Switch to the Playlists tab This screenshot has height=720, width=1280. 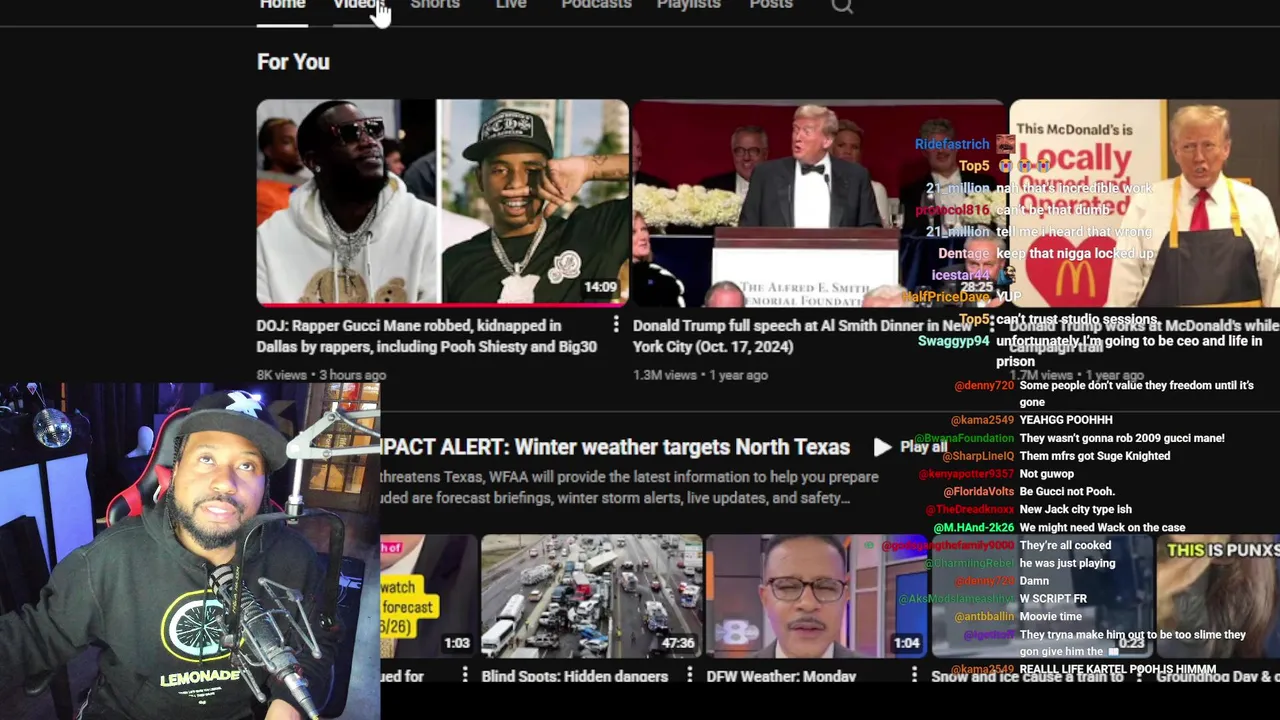pyautogui.click(x=688, y=5)
